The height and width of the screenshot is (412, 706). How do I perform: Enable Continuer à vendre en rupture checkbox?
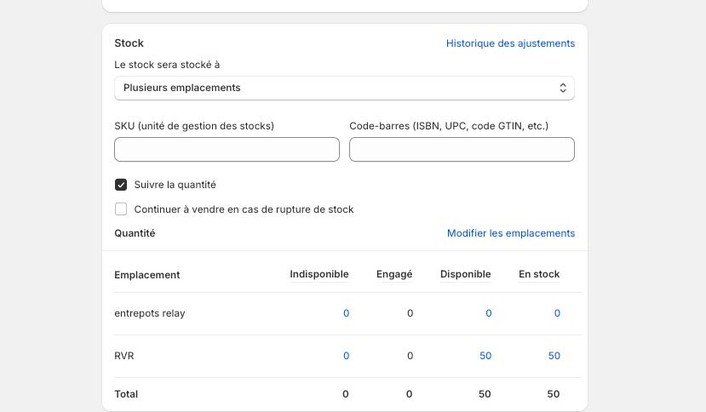tap(121, 209)
